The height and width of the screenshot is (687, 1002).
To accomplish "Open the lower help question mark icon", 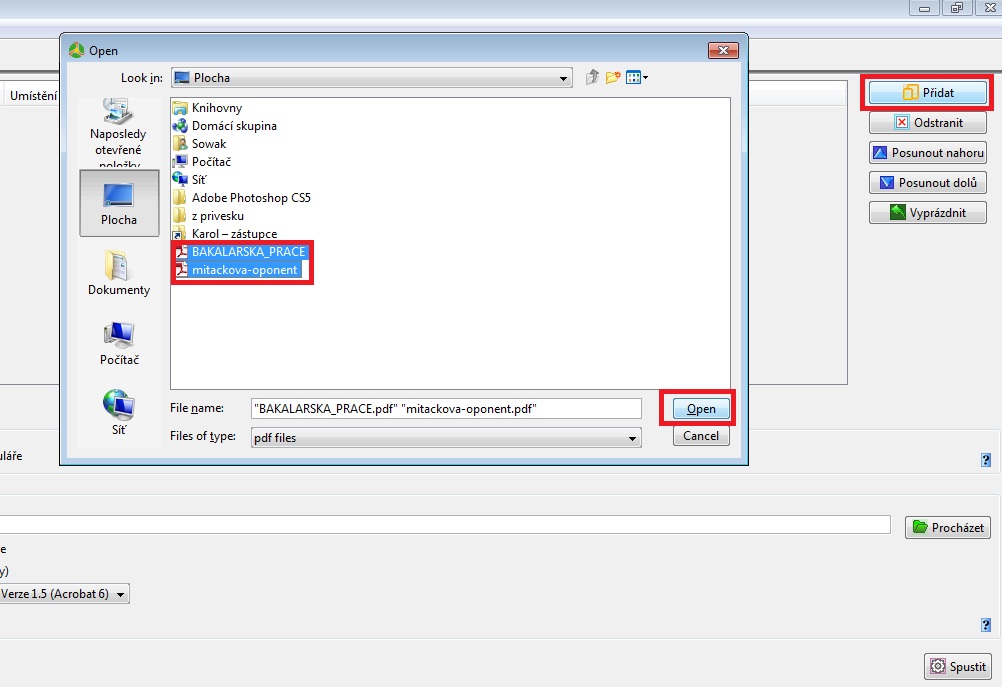I will 986,625.
